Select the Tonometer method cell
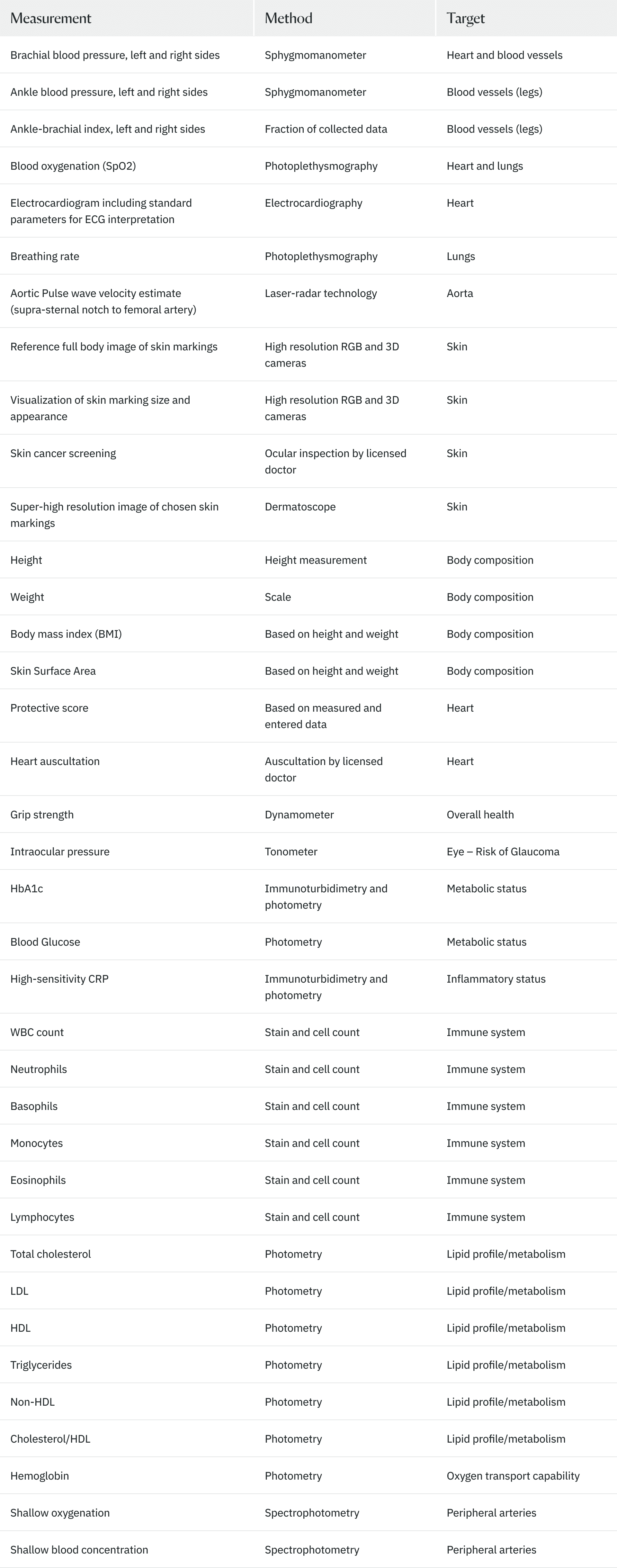The height and width of the screenshot is (1568, 617). [291, 852]
